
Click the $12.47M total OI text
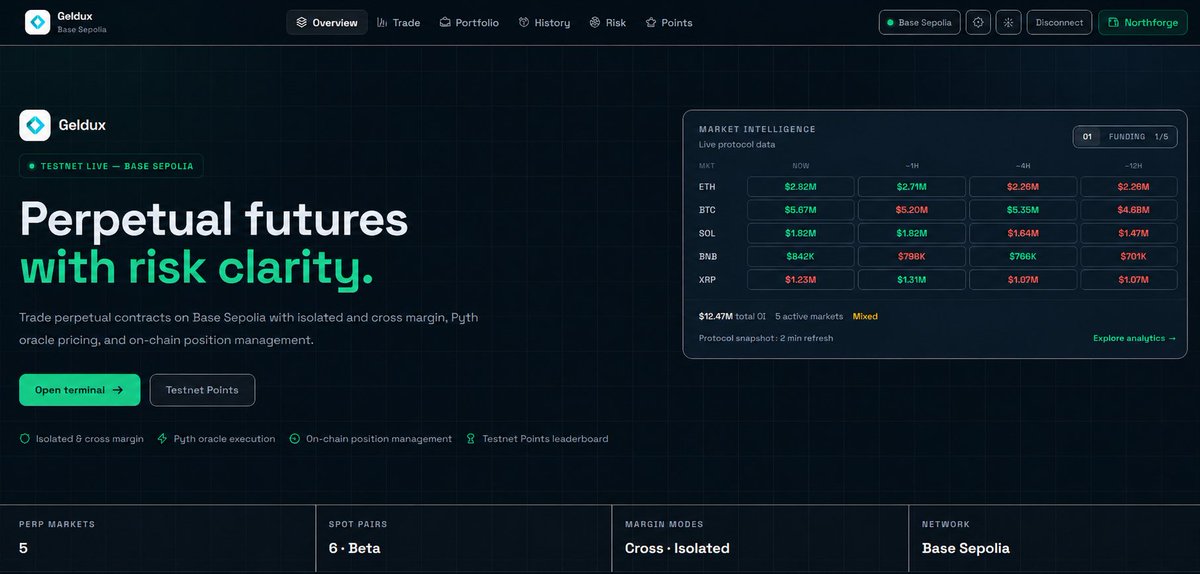(731, 316)
